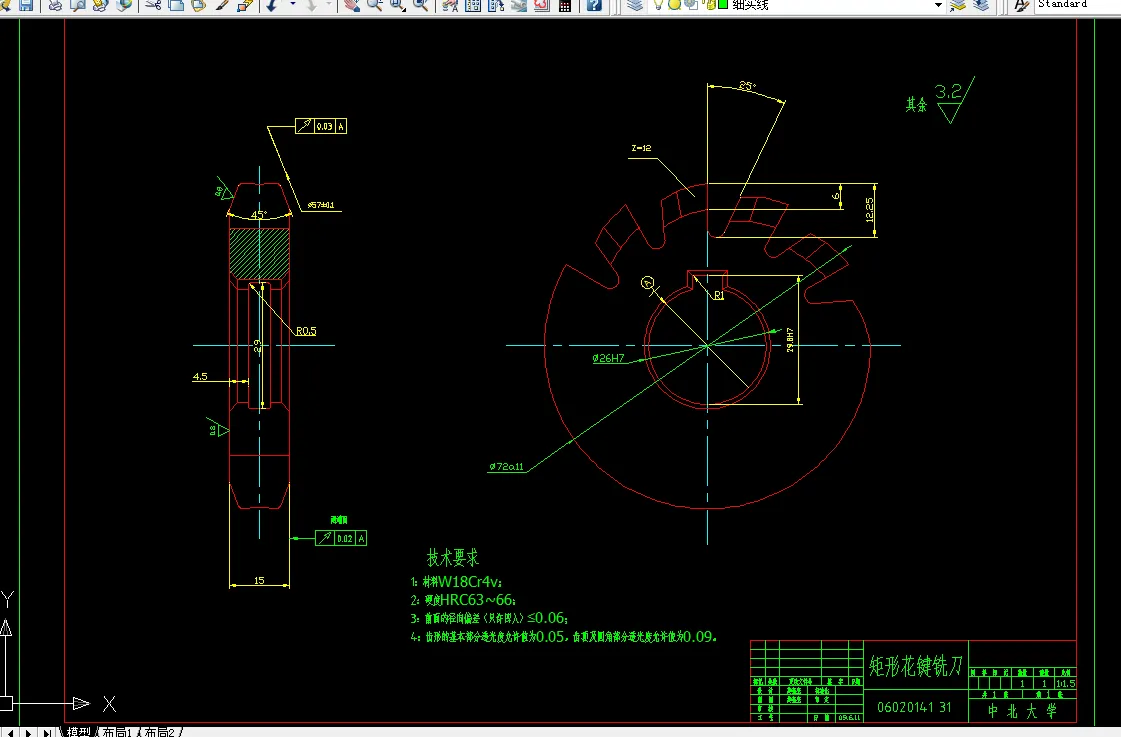The image size is (1121, 737).
Task: Open the Markup Set Manager icon
Action: point(542,5)
